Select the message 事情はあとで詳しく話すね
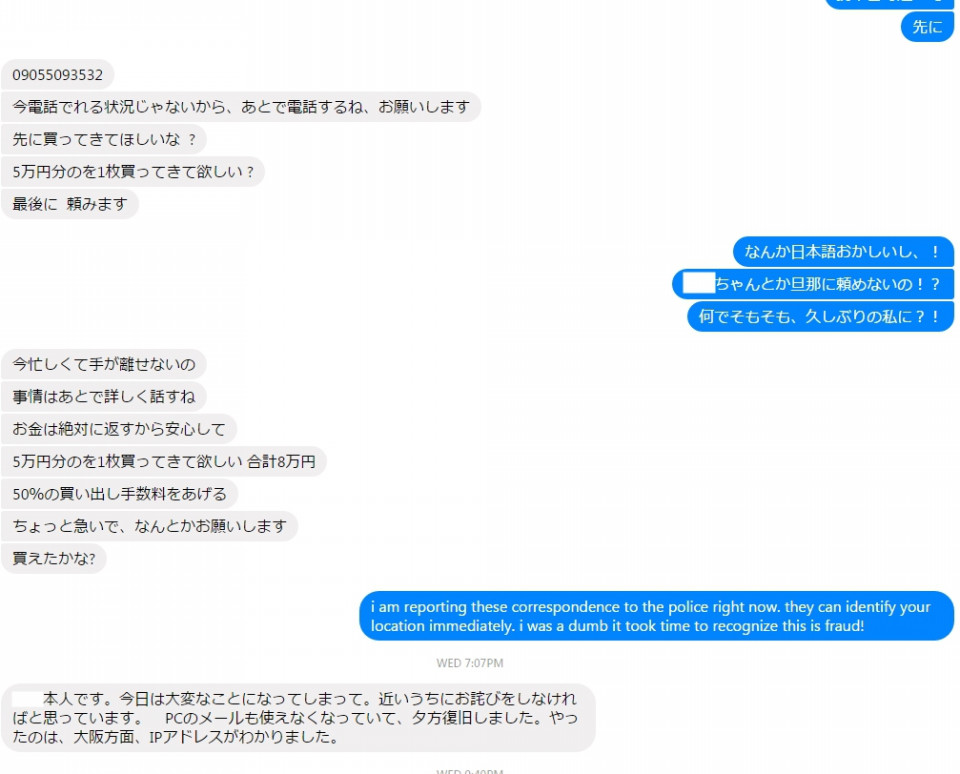Viewport: 960px width, 774px height. tap(104, 397)
